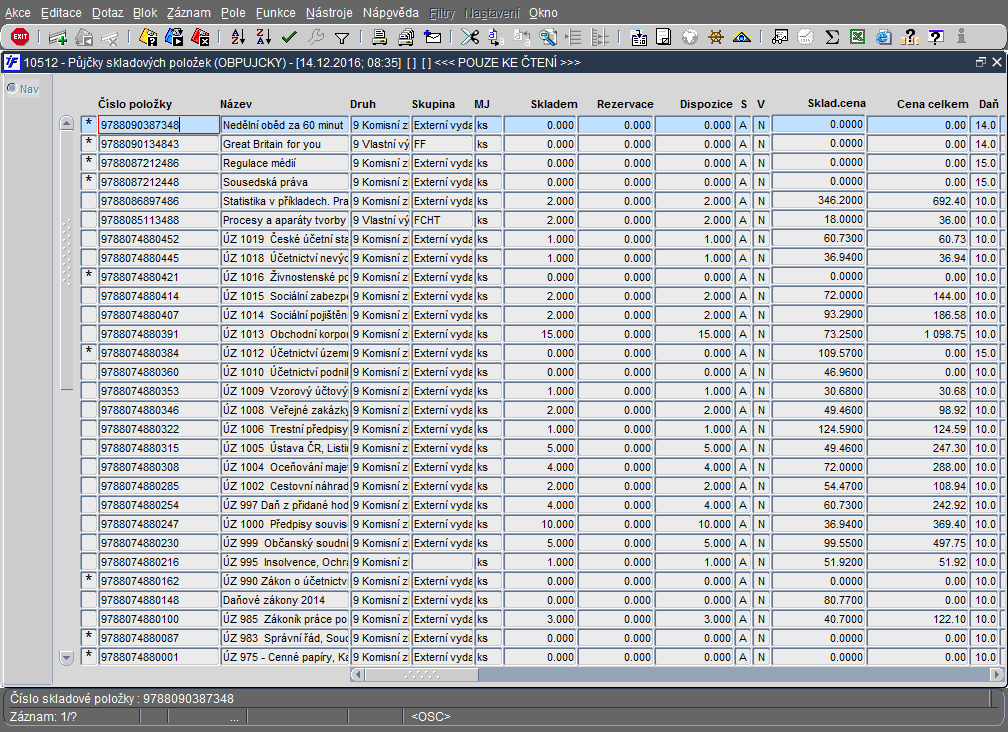The width and height of the screenshot is (1008, 732).
Task: Click the horizontal scrollbar right arrow
Action: pyautogui.click(x=997, y=675)
